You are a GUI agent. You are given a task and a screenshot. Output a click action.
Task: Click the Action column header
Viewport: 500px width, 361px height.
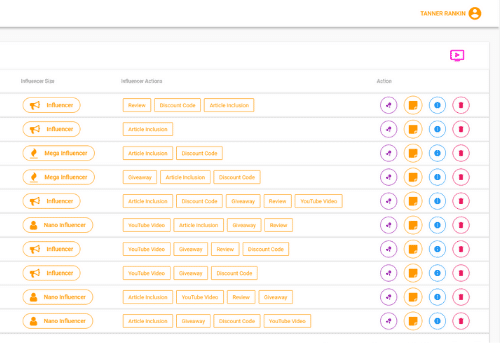click(x=384, y=81)
